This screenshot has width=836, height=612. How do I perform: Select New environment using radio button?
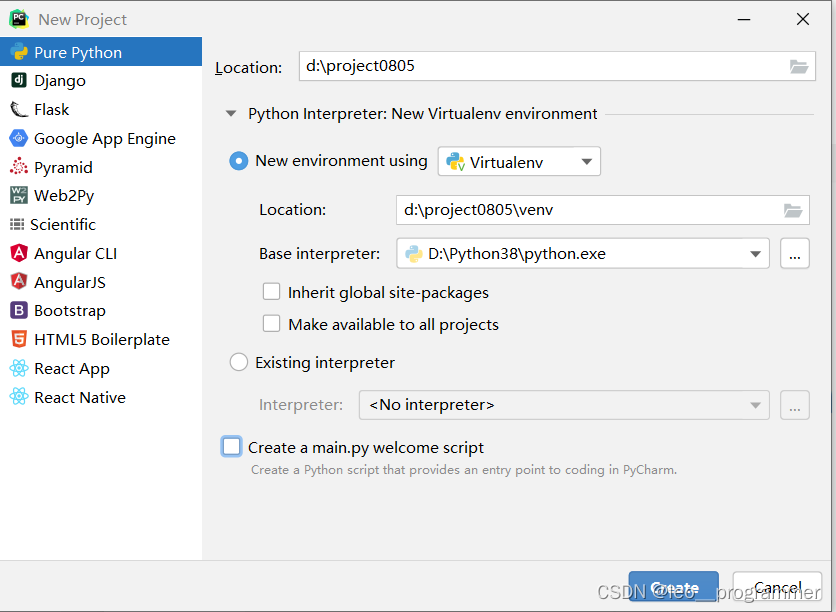[238, 160]
